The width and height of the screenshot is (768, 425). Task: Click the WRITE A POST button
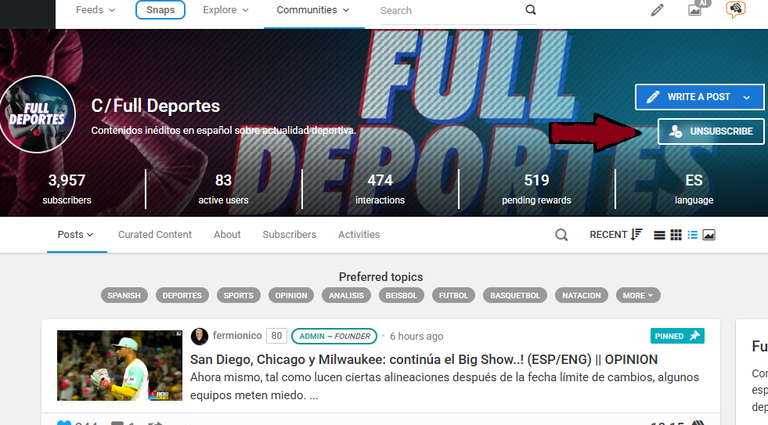click(699, 97)
